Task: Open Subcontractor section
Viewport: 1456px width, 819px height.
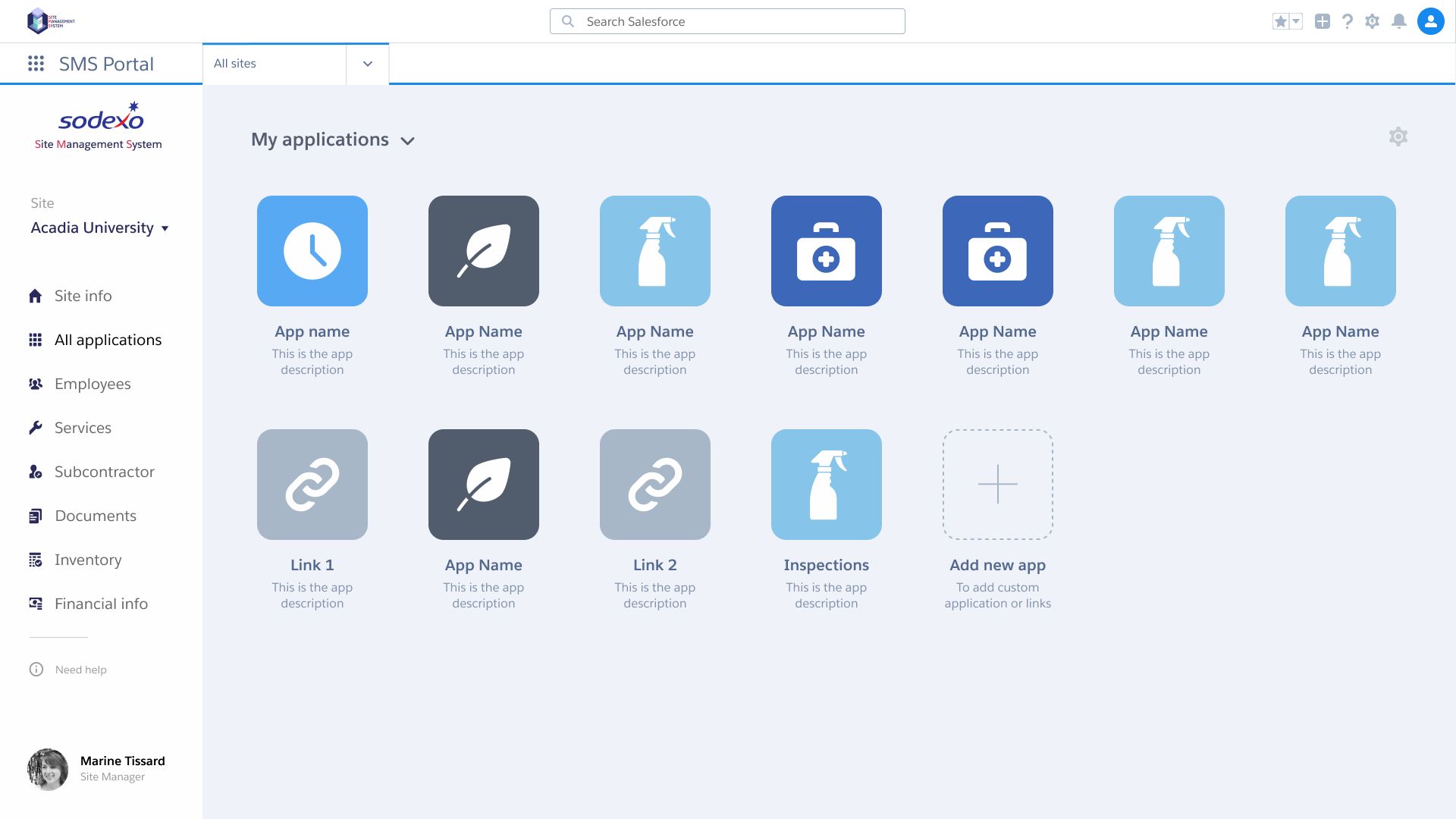Action: point(91,472)
